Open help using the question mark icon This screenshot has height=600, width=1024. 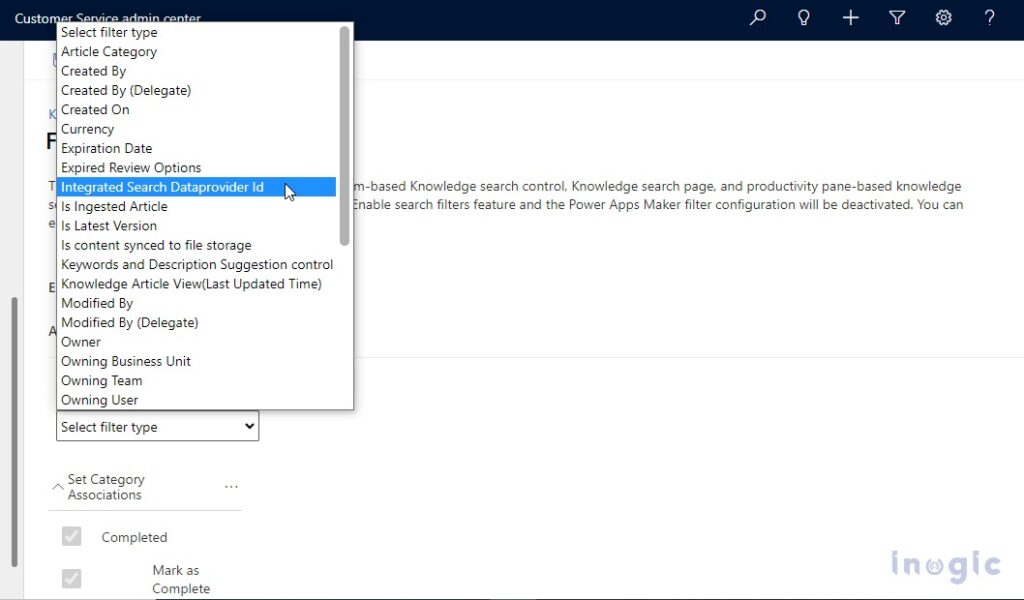click(x=989, y=18)
